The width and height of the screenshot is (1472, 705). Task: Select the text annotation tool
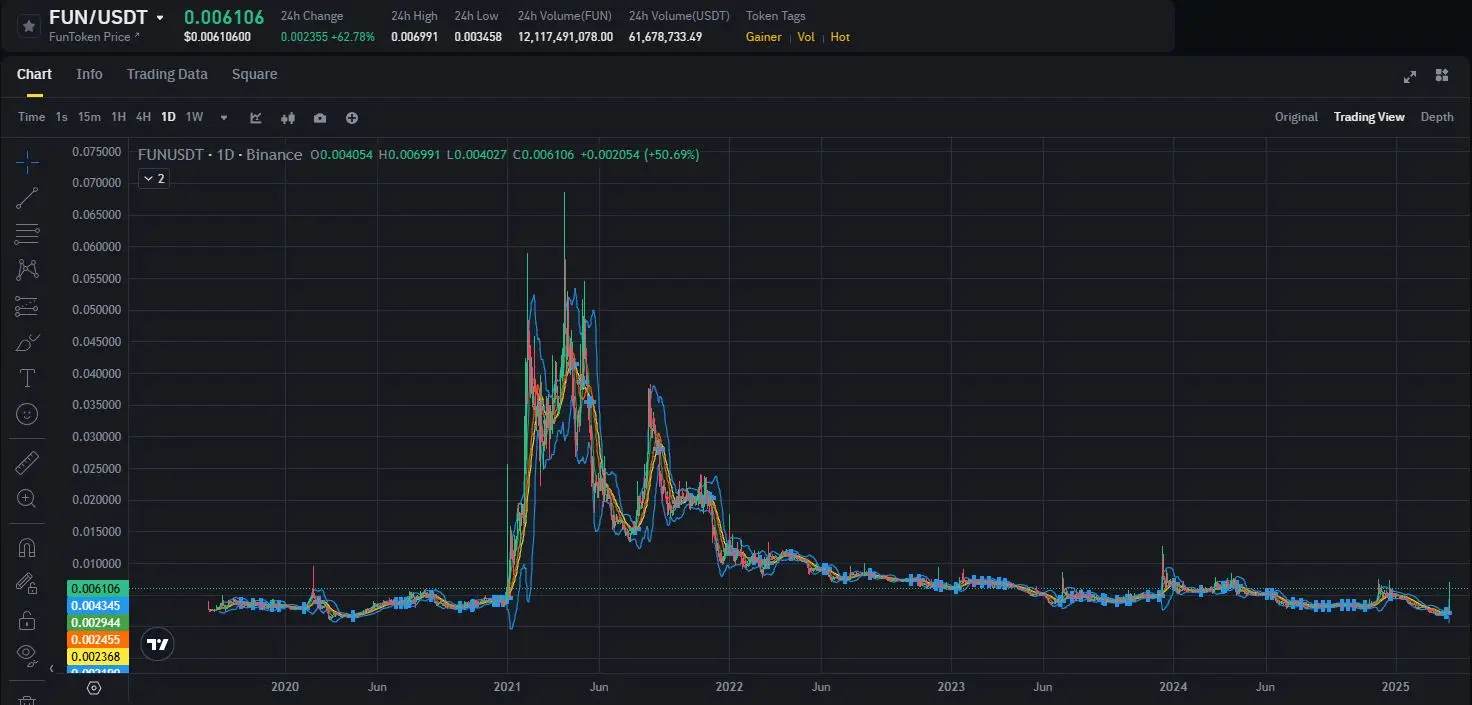point(27,378)
